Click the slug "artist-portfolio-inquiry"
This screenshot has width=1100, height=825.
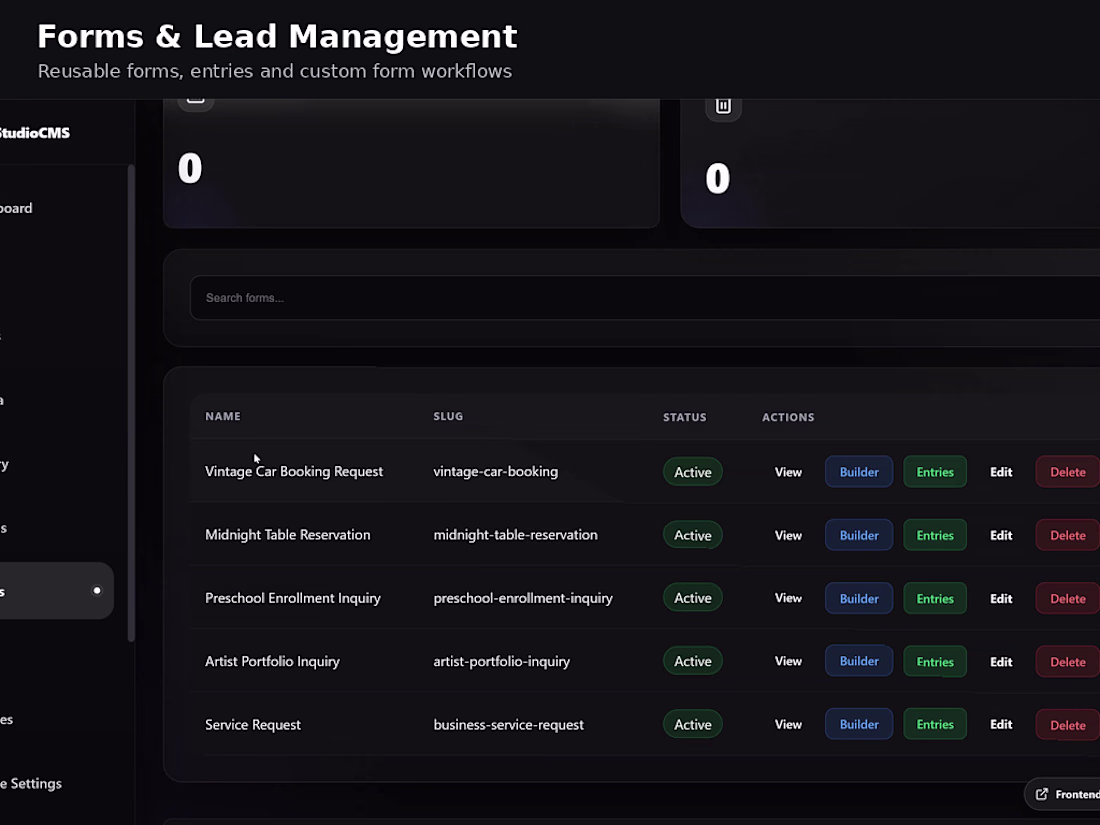point(502,662)
